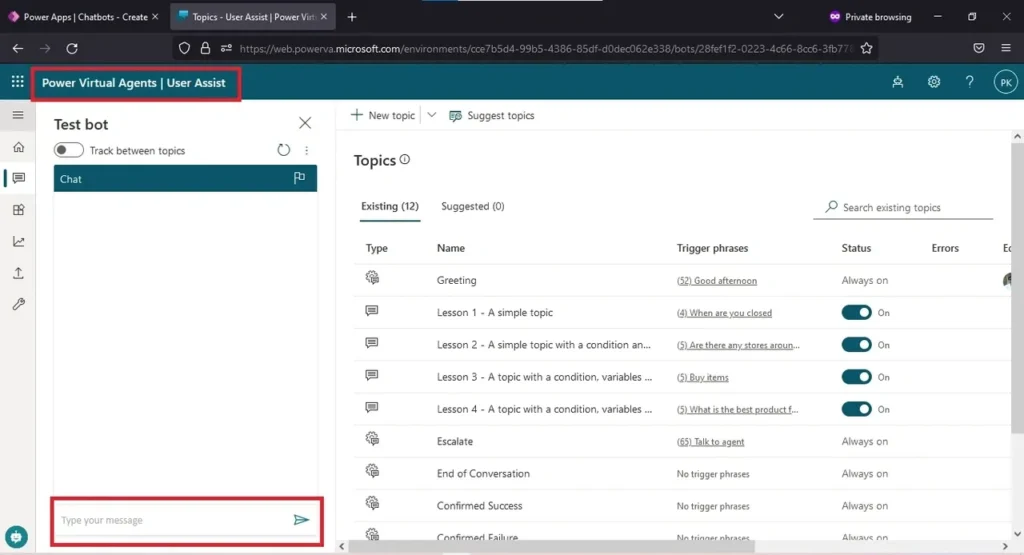Click the Escalate system topic icon

tap(372, 439)
